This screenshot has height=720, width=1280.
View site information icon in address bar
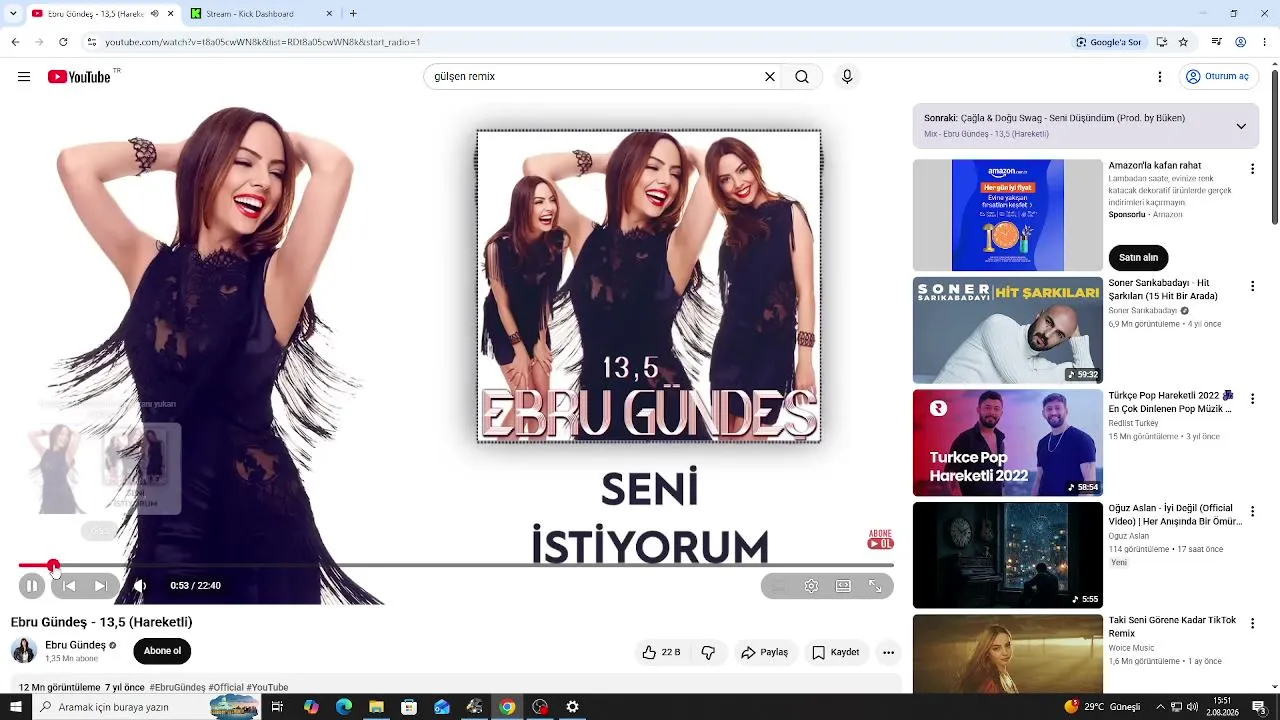91,42
